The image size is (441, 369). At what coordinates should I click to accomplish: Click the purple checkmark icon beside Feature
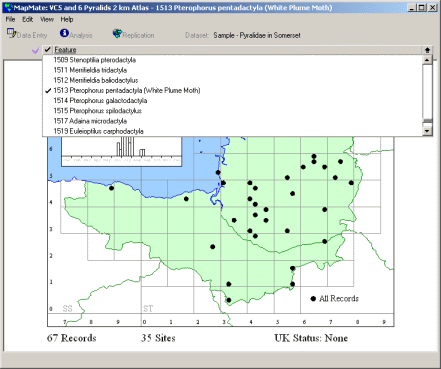[36, 50]
